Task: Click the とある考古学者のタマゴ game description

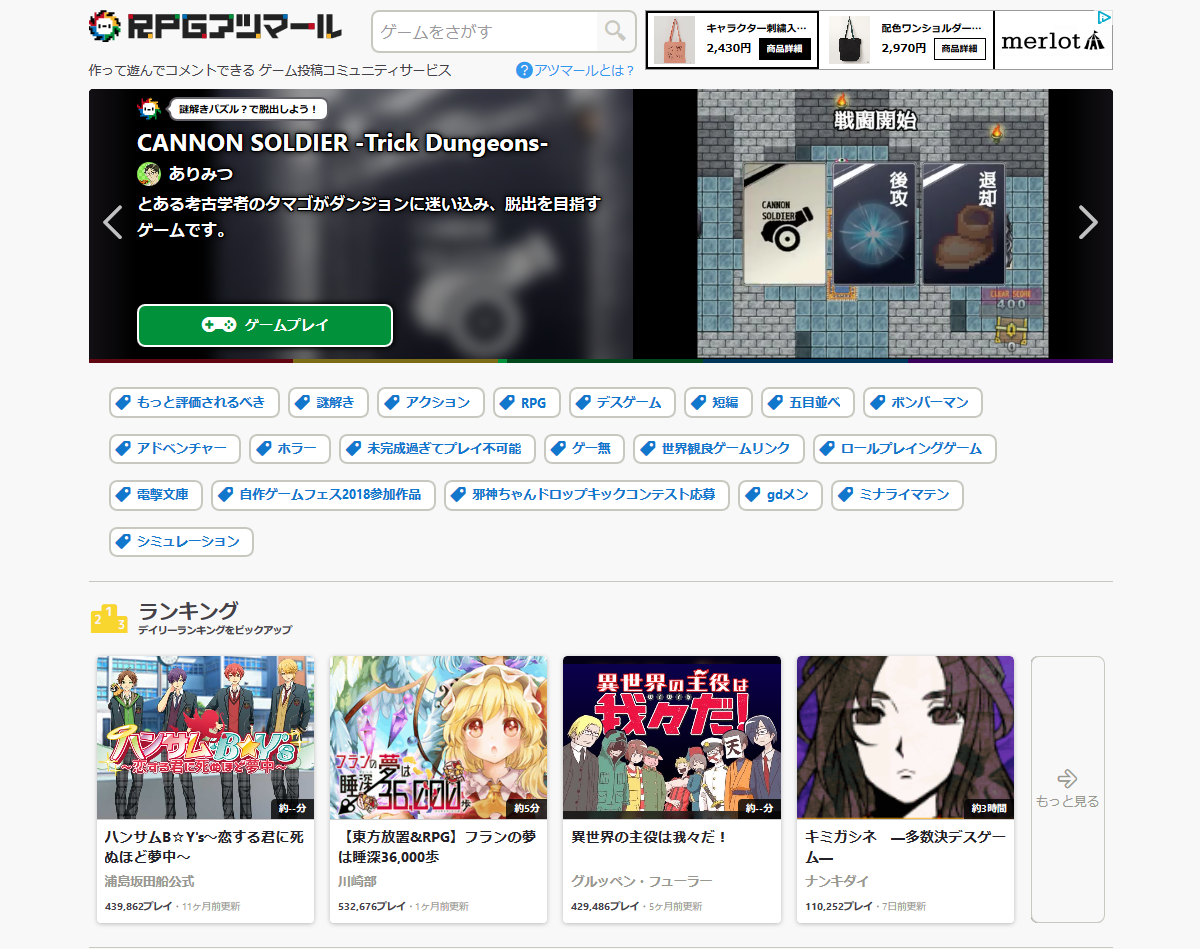Action: coord(369,217)
